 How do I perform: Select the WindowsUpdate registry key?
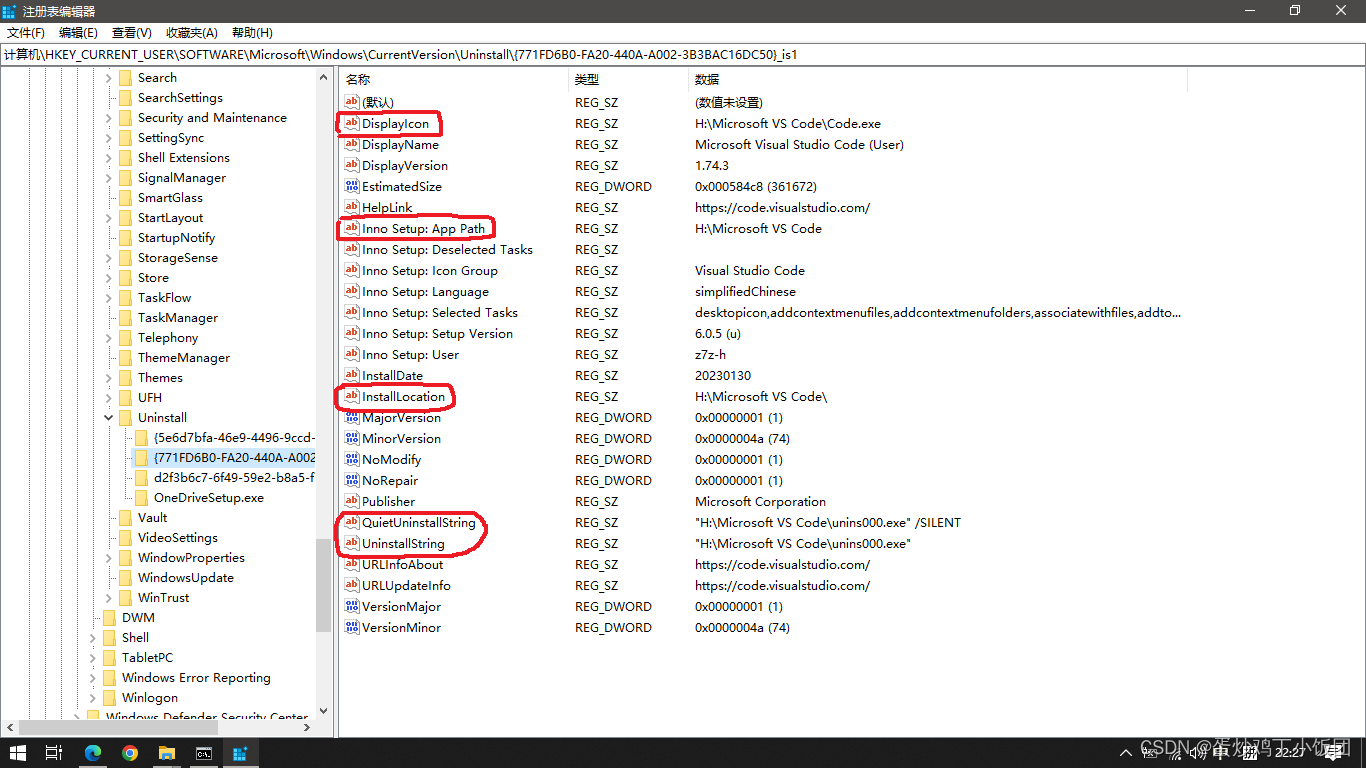point(186,577)
